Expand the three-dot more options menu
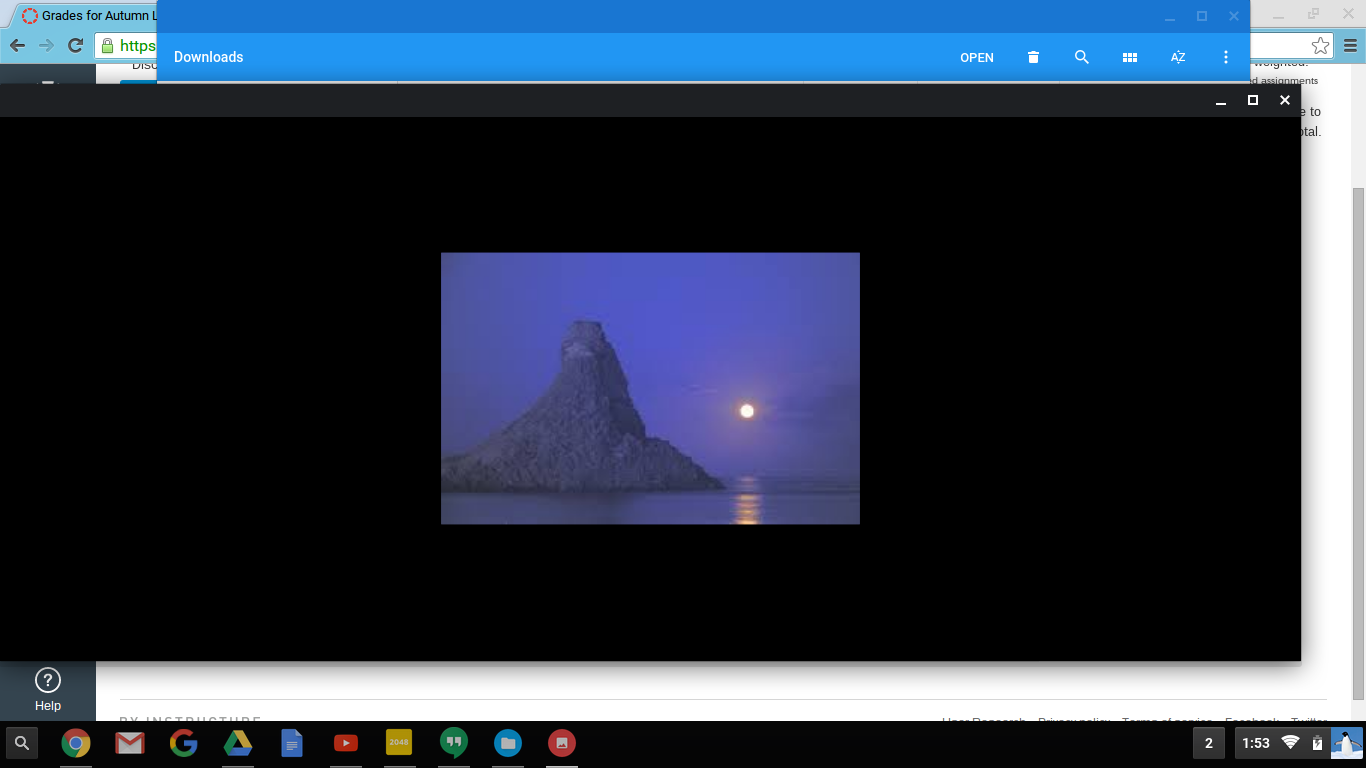The image size is (1366, 768). click(x=1225, y=57)
